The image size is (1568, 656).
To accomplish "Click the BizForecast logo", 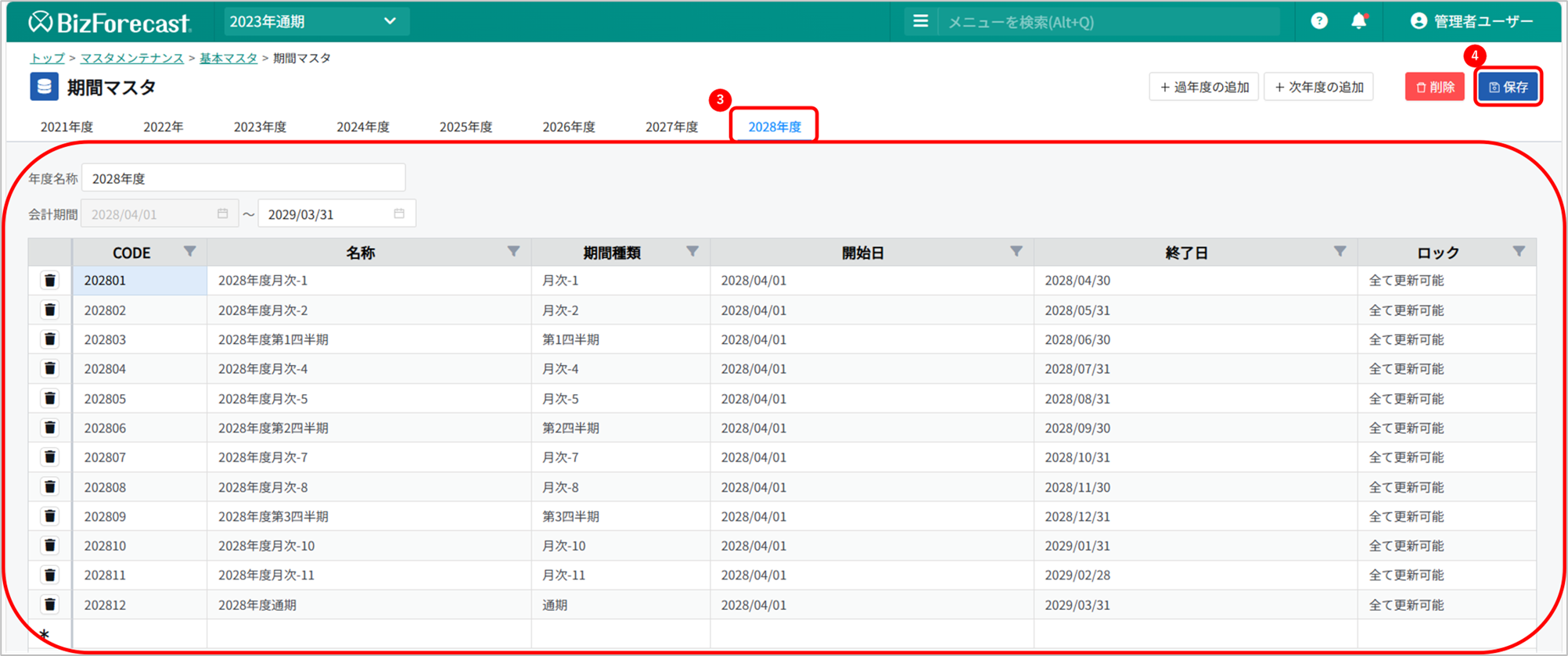I will tap(110, 22).
